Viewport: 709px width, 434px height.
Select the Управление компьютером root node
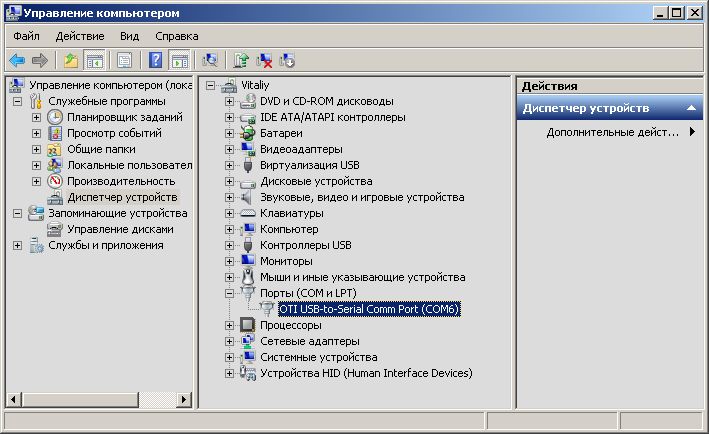tap(111, 85)
